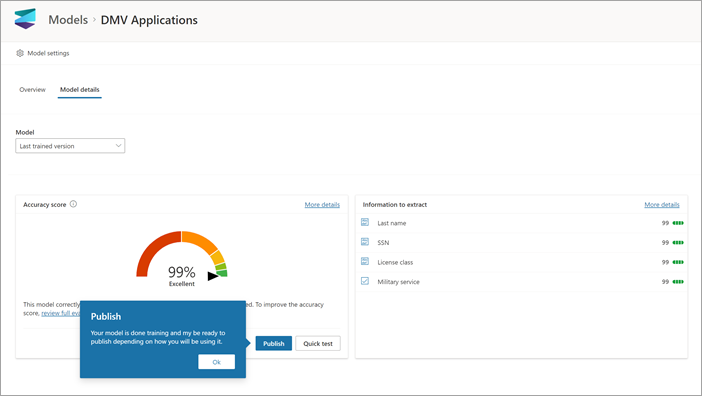
Task: Click the Military service score value 99
Action: tap(665, 282)
